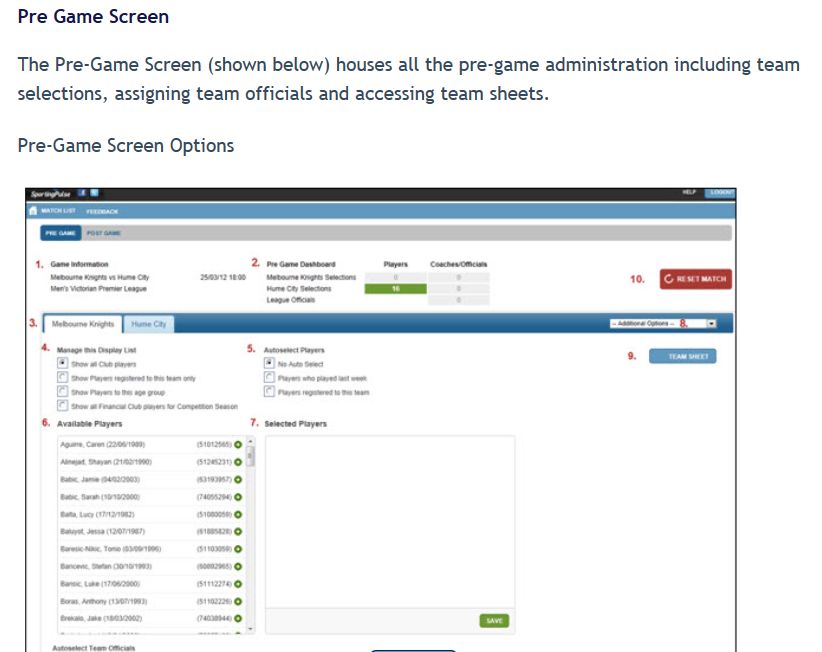822x652 pixels.
Task: Click the home icon beside Match List
Action: [33, 211]
